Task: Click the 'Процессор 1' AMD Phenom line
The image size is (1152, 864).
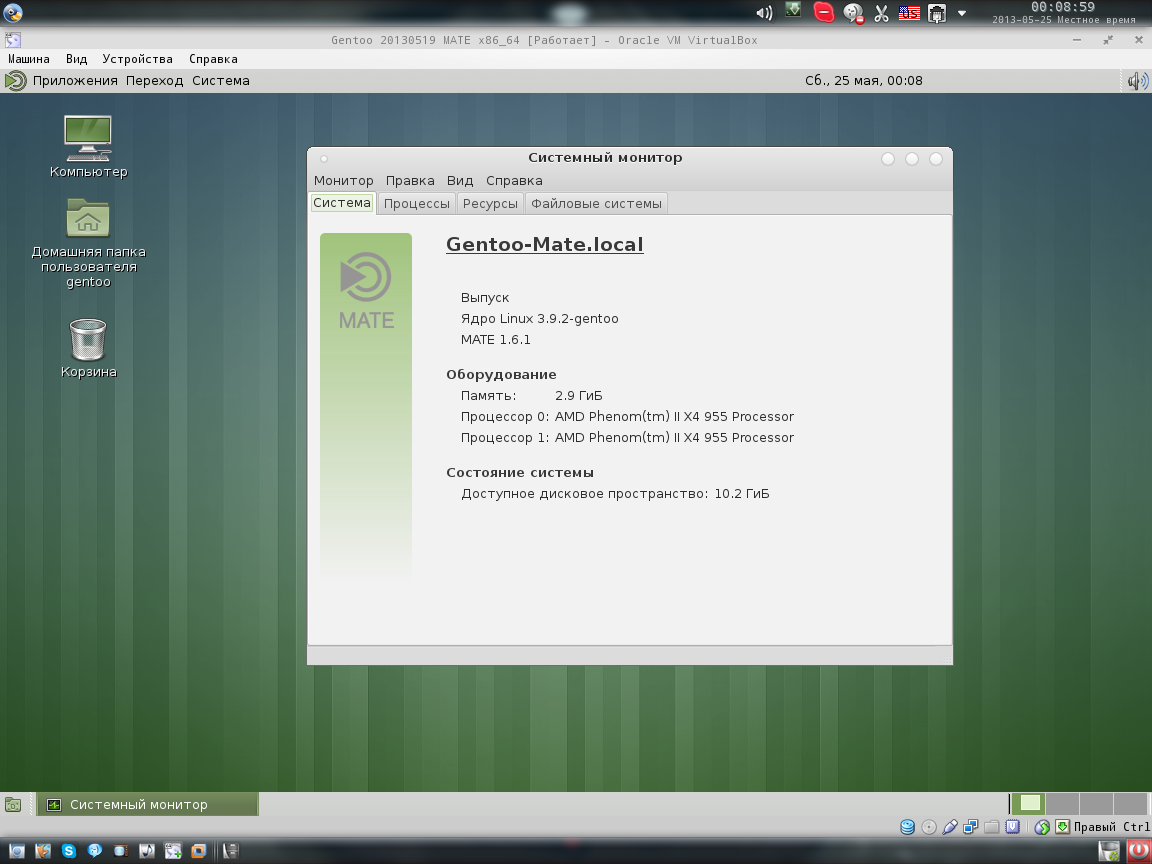Action: coord(627,437)
